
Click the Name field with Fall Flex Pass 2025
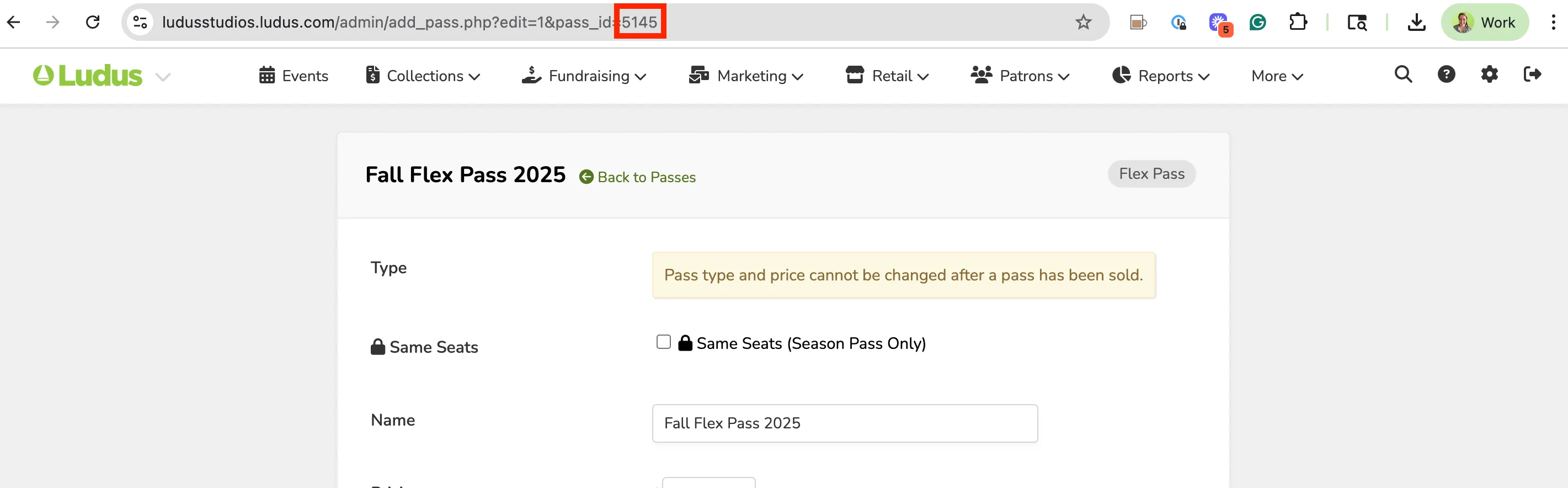(x=845, y=423)
